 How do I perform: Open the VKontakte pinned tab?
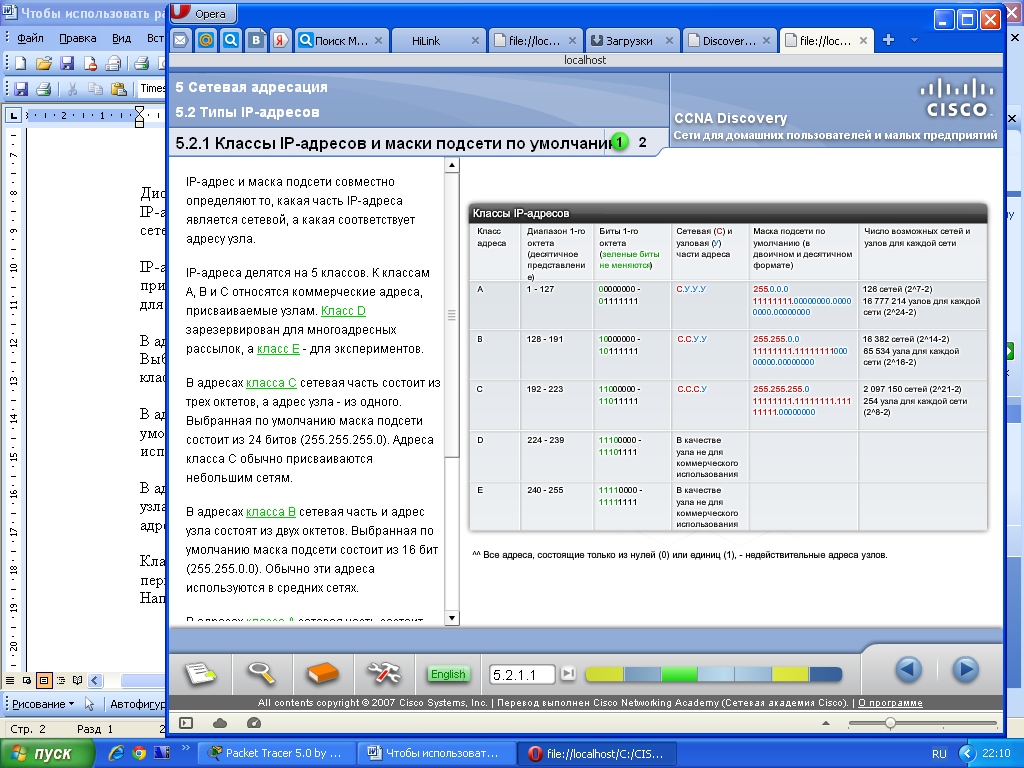(x=256, y=40)
